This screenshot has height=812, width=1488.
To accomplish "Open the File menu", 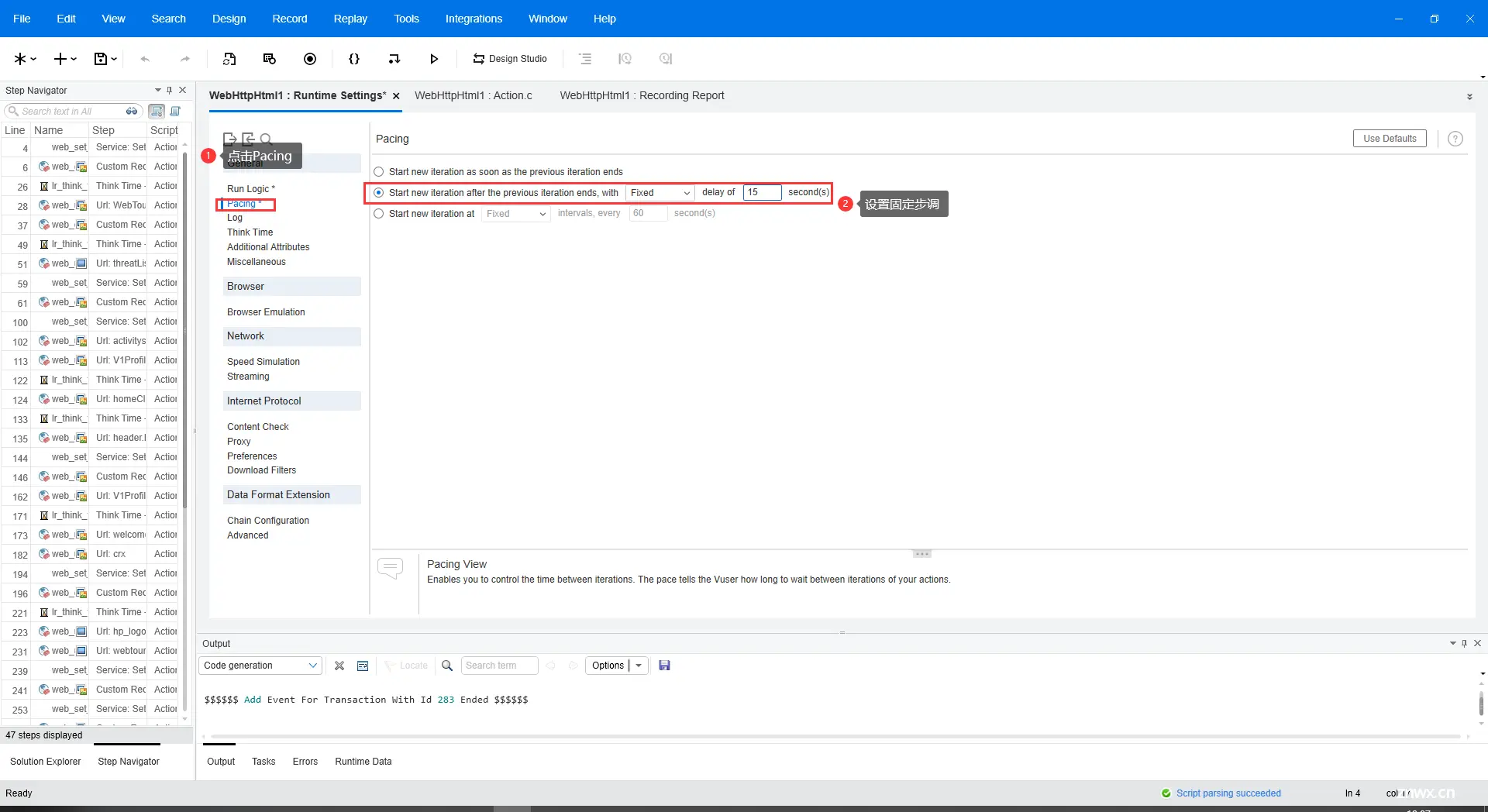I will pyautogui.click(x=22, y=19).
